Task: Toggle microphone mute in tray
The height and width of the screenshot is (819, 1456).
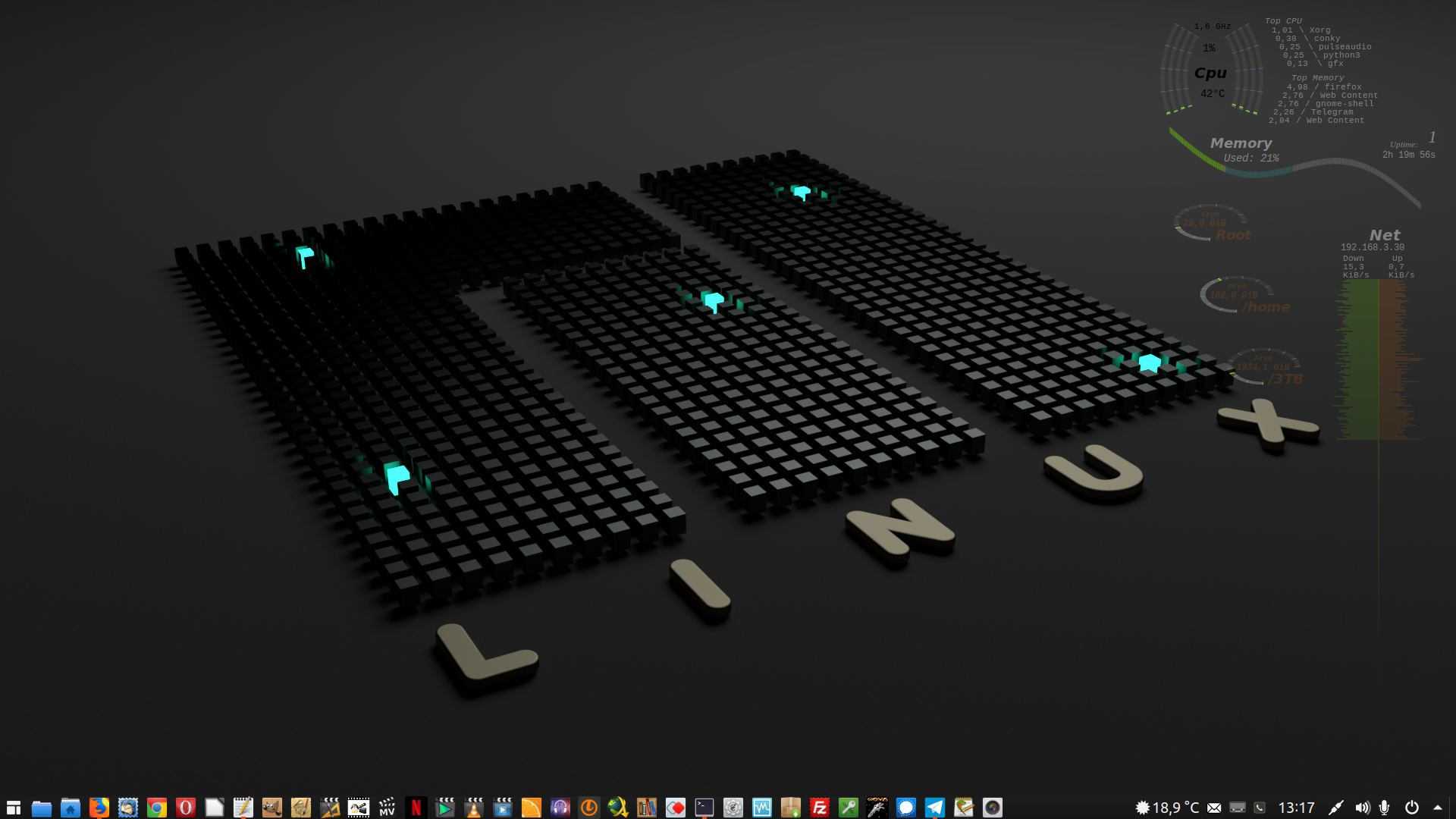Action: tap(1385, 808)
